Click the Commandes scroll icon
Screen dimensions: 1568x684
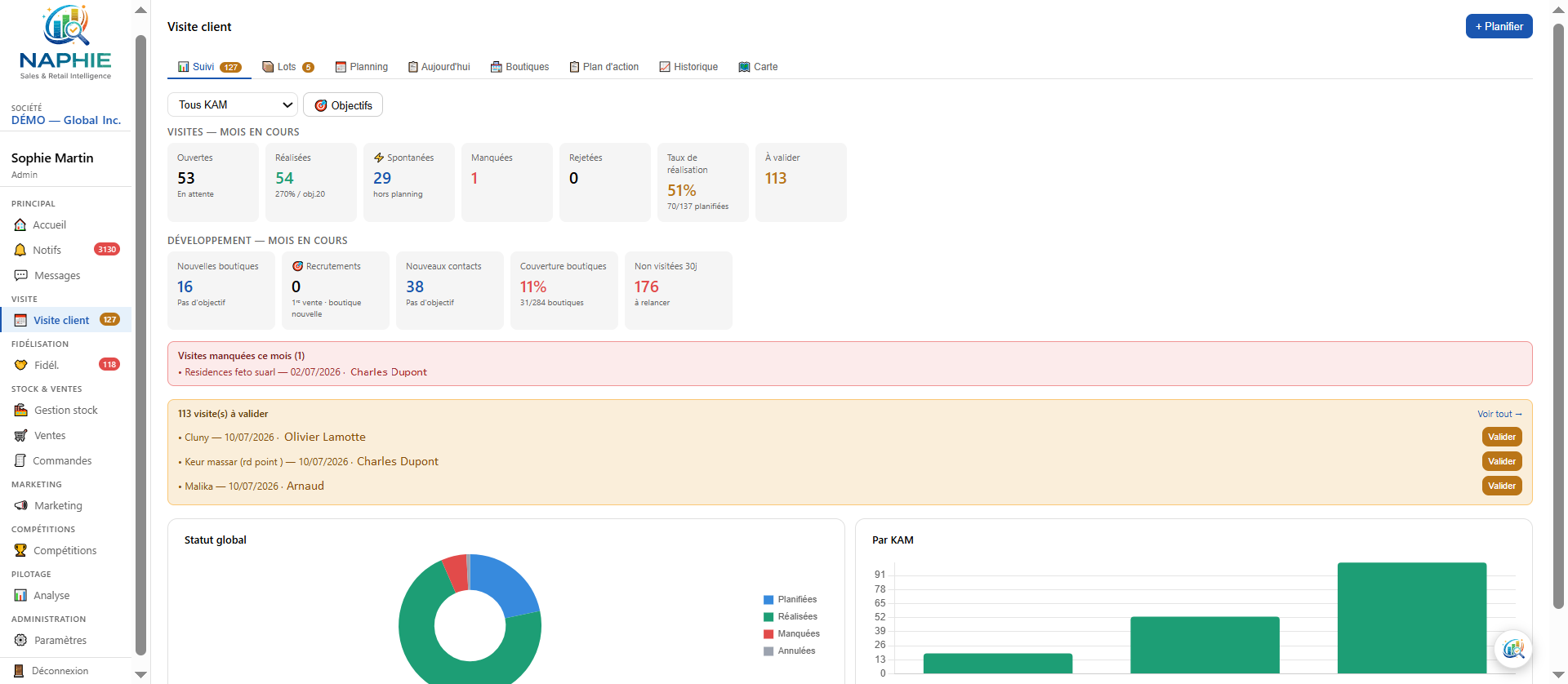pyautogui.click(x=20, y=460)
